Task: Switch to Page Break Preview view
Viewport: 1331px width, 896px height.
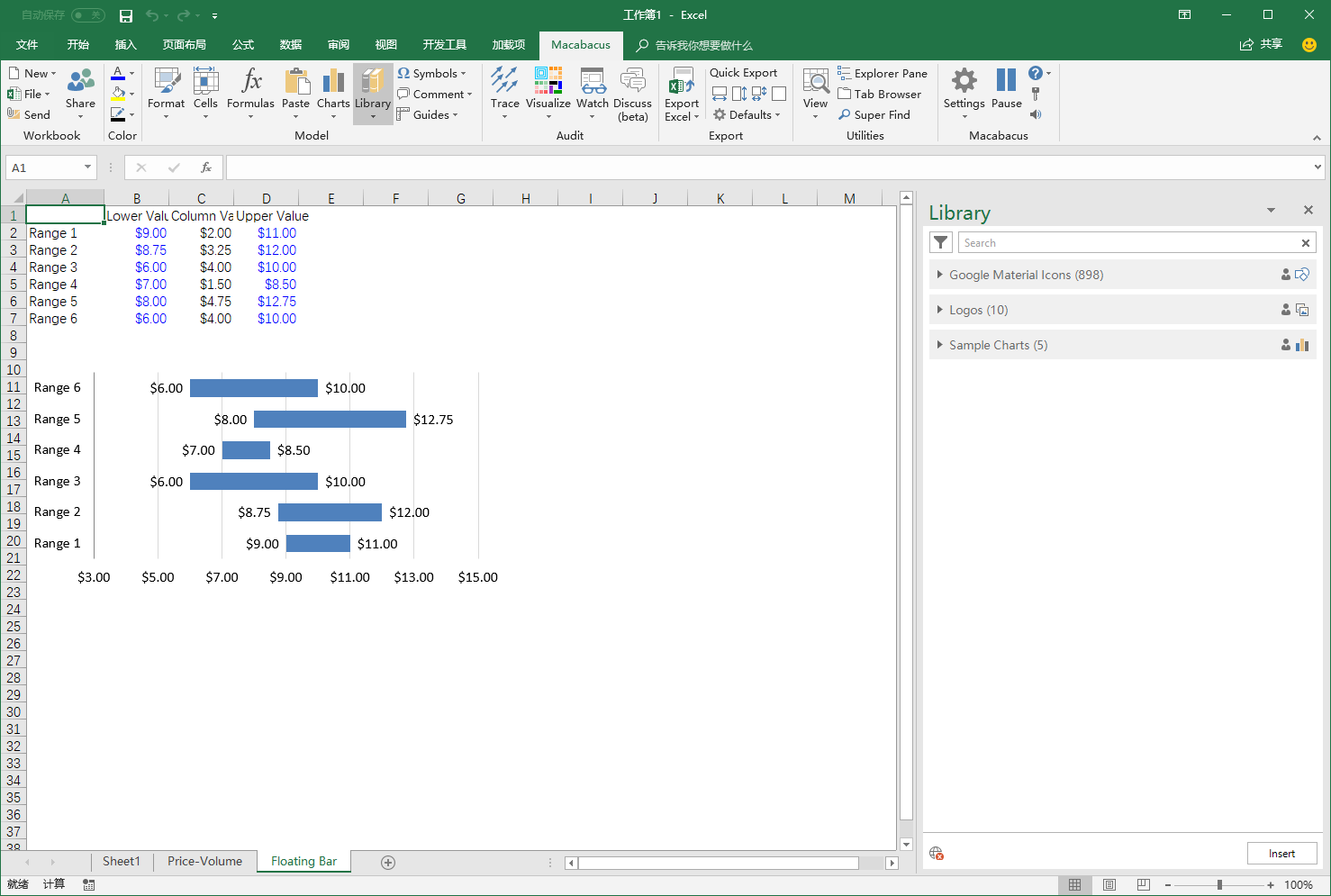Action: (x=1143, y=884)
